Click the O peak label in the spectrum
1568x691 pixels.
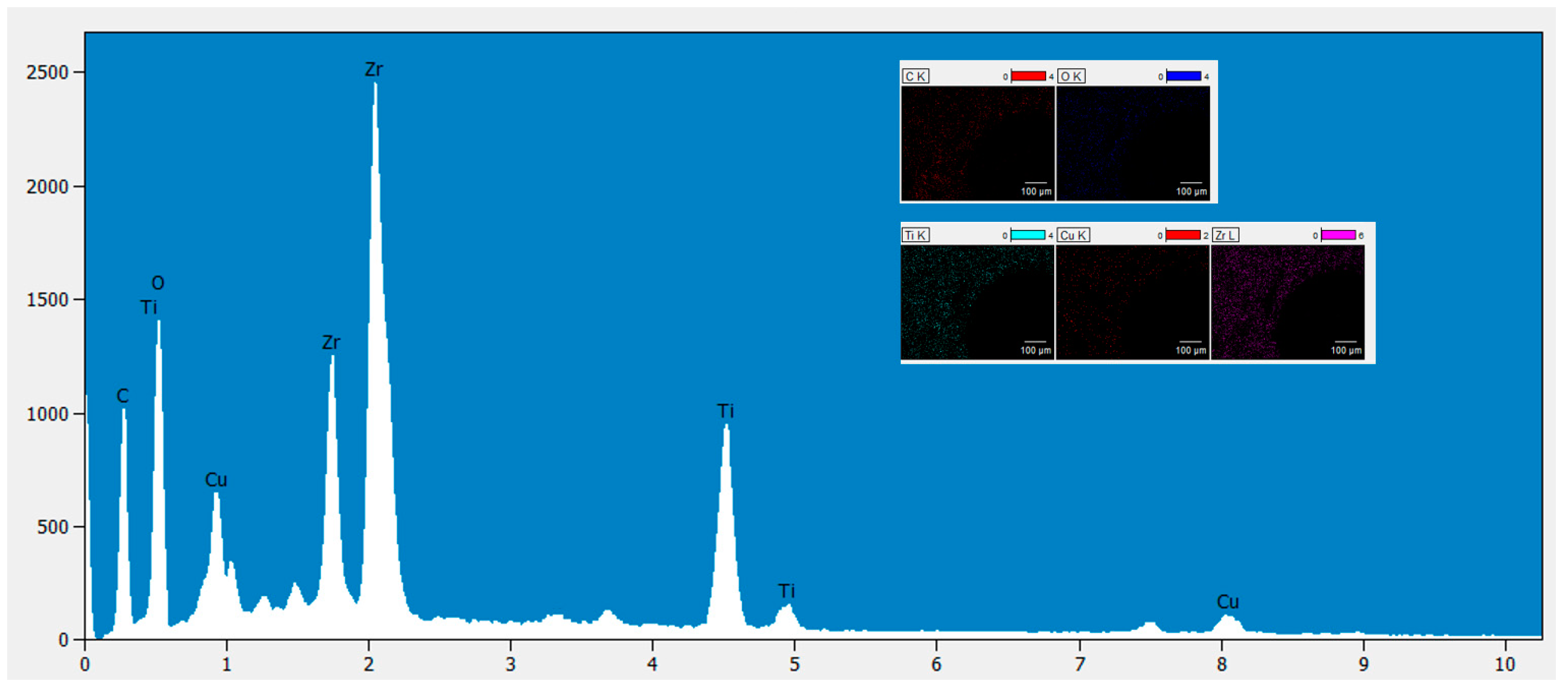158,283
